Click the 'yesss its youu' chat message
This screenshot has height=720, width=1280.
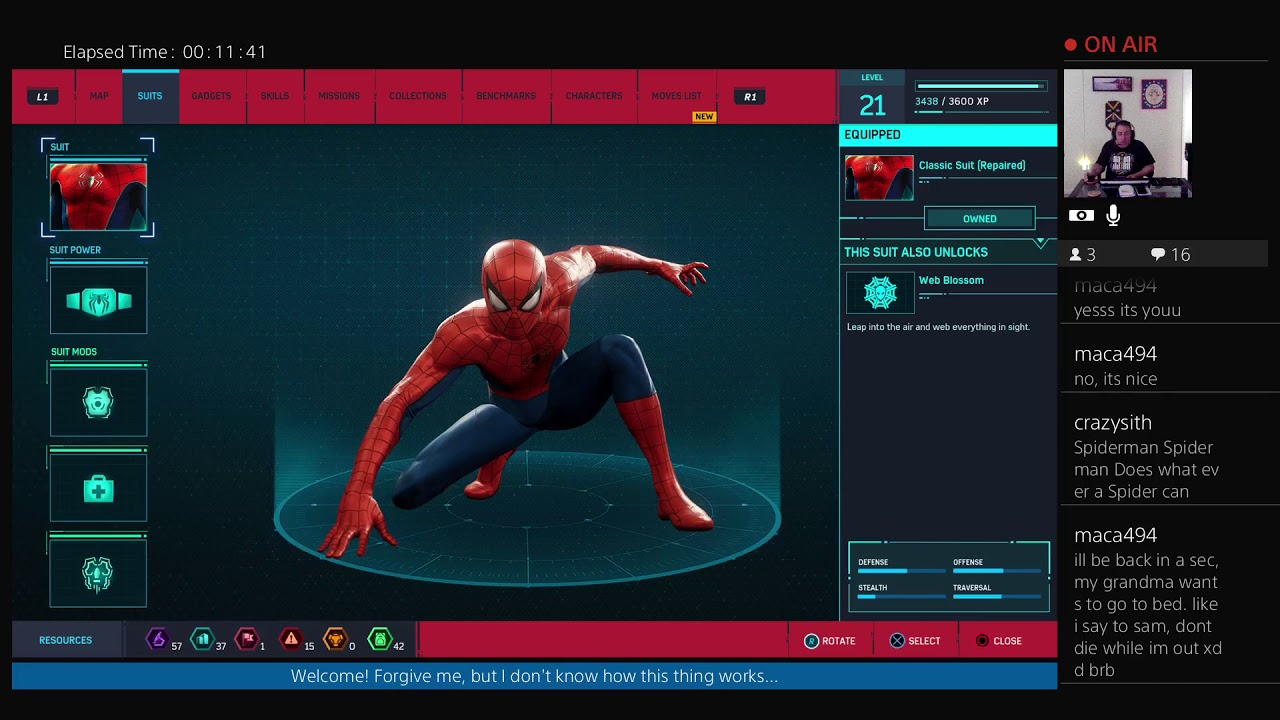point(1127,310)
